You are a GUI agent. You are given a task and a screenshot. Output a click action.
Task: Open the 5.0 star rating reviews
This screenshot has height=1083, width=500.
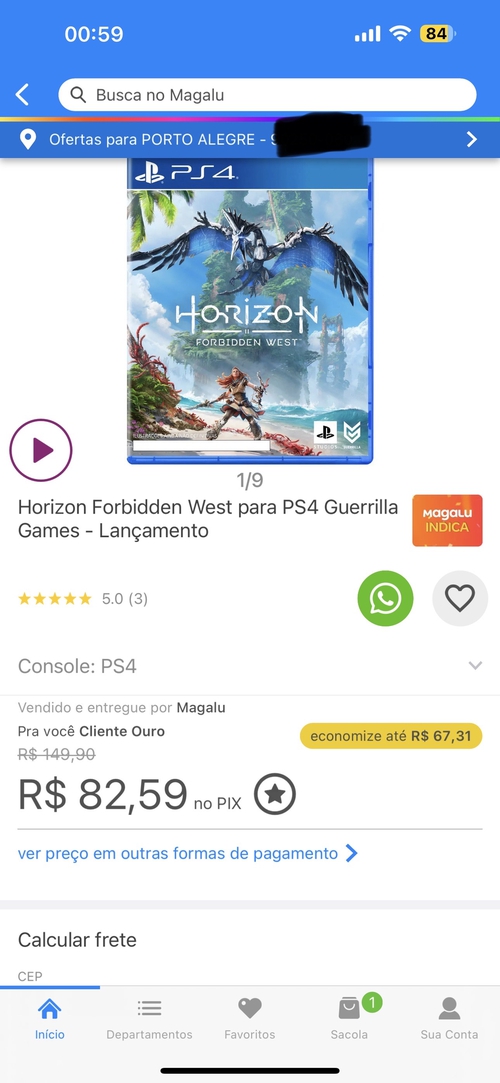tap(83, 599)
